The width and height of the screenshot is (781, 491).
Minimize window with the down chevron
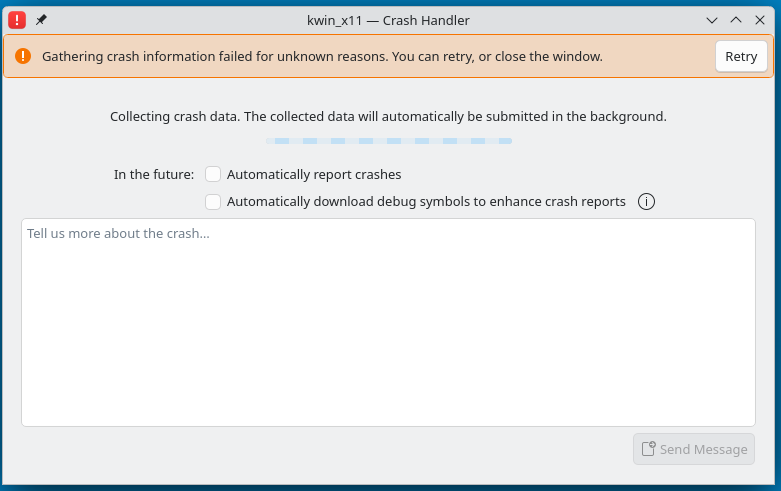pos(712,20)
